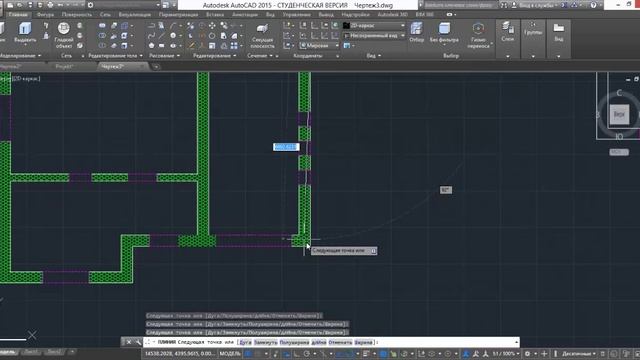This screenshot has width=640, height=360.
Task: Open the Десятичные units dropdown in status bar
Action: coord(579,353)
